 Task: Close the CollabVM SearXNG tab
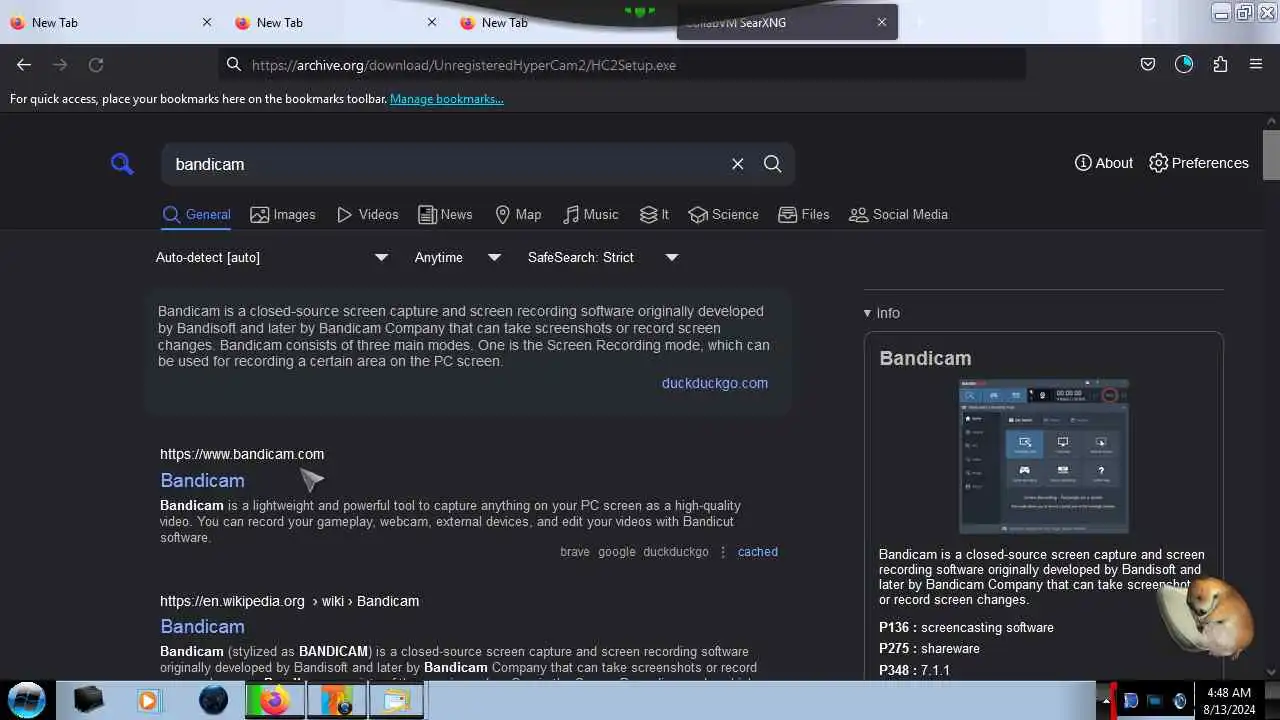[882, 22]
